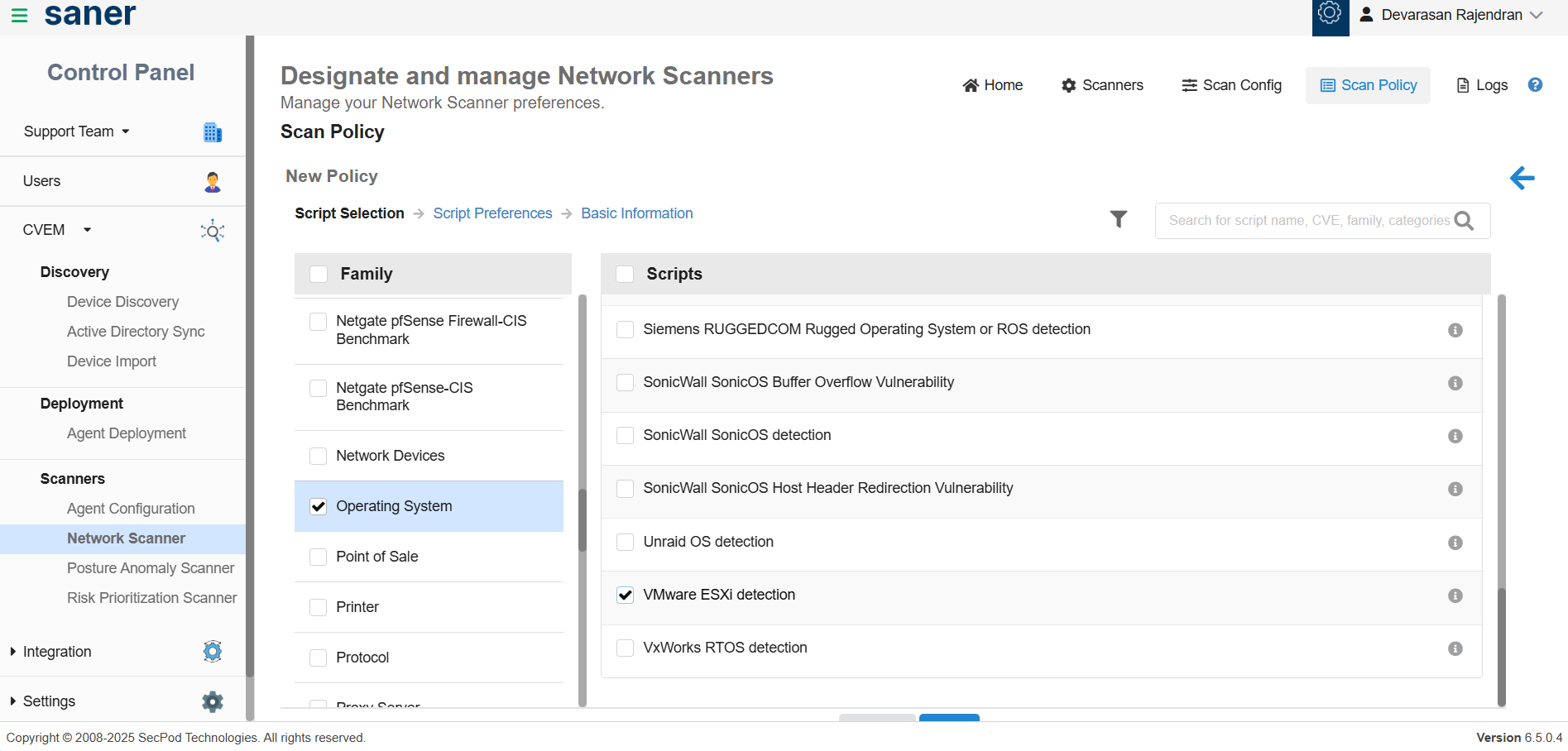Open the Scanners tab

click(1102, 85)
